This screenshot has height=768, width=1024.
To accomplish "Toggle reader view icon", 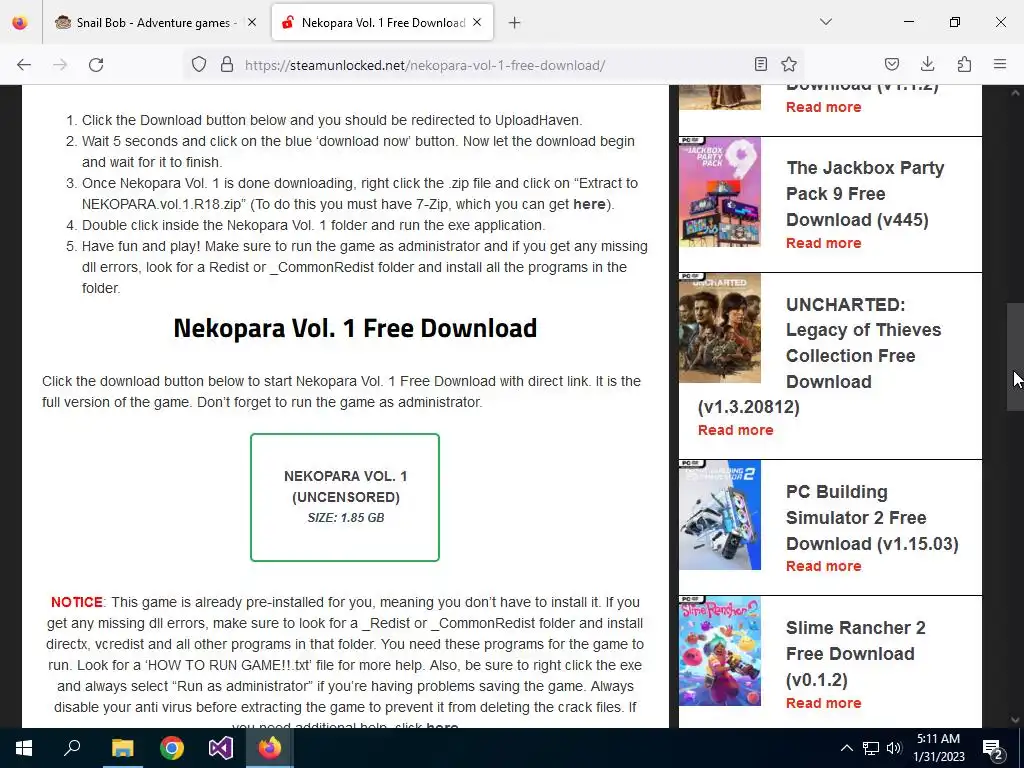I will 761,65.
